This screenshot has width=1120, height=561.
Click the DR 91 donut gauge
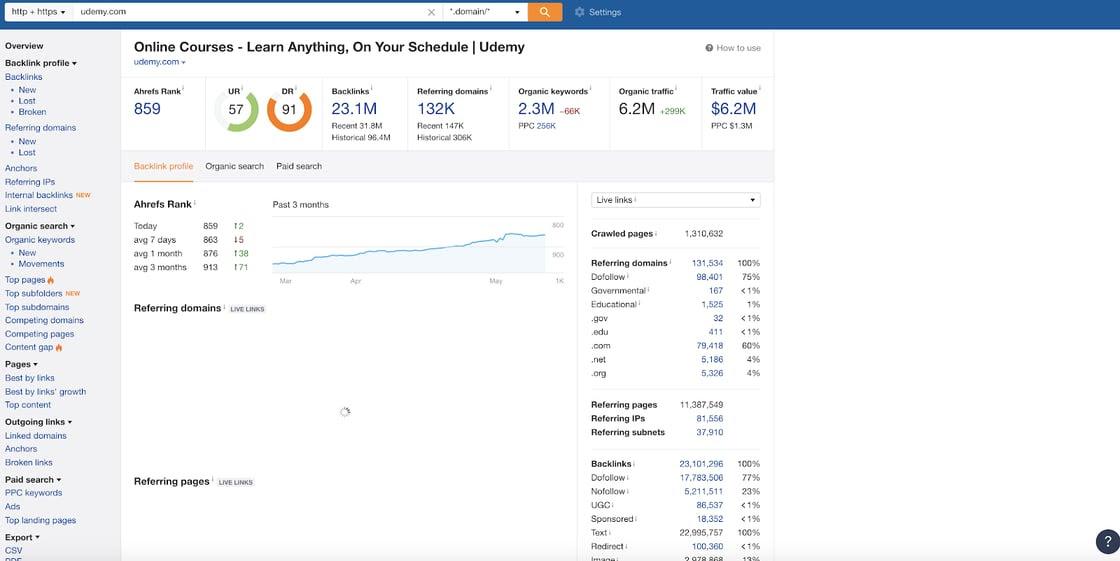pos(289,111)
